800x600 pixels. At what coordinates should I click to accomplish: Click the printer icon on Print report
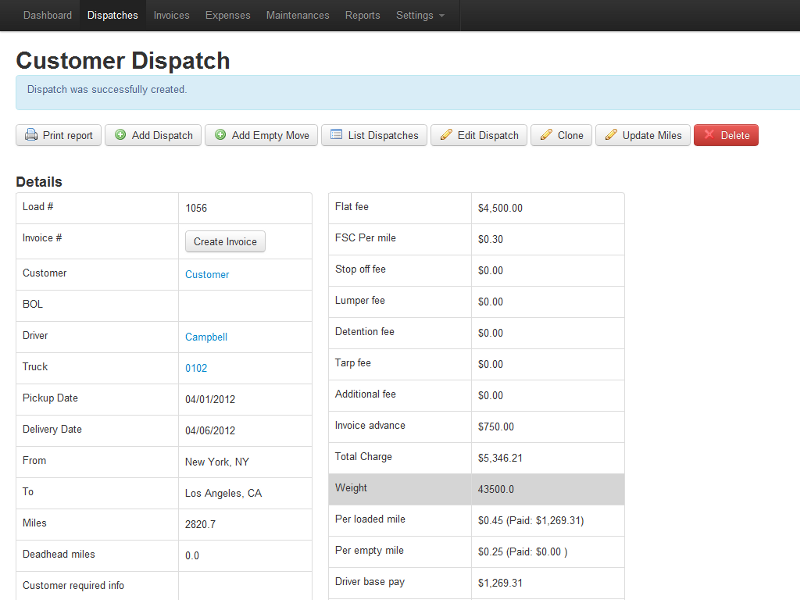click(31, 135)
